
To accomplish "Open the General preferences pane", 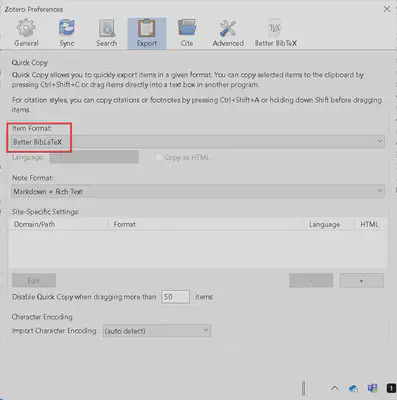I will pos(26,33).
